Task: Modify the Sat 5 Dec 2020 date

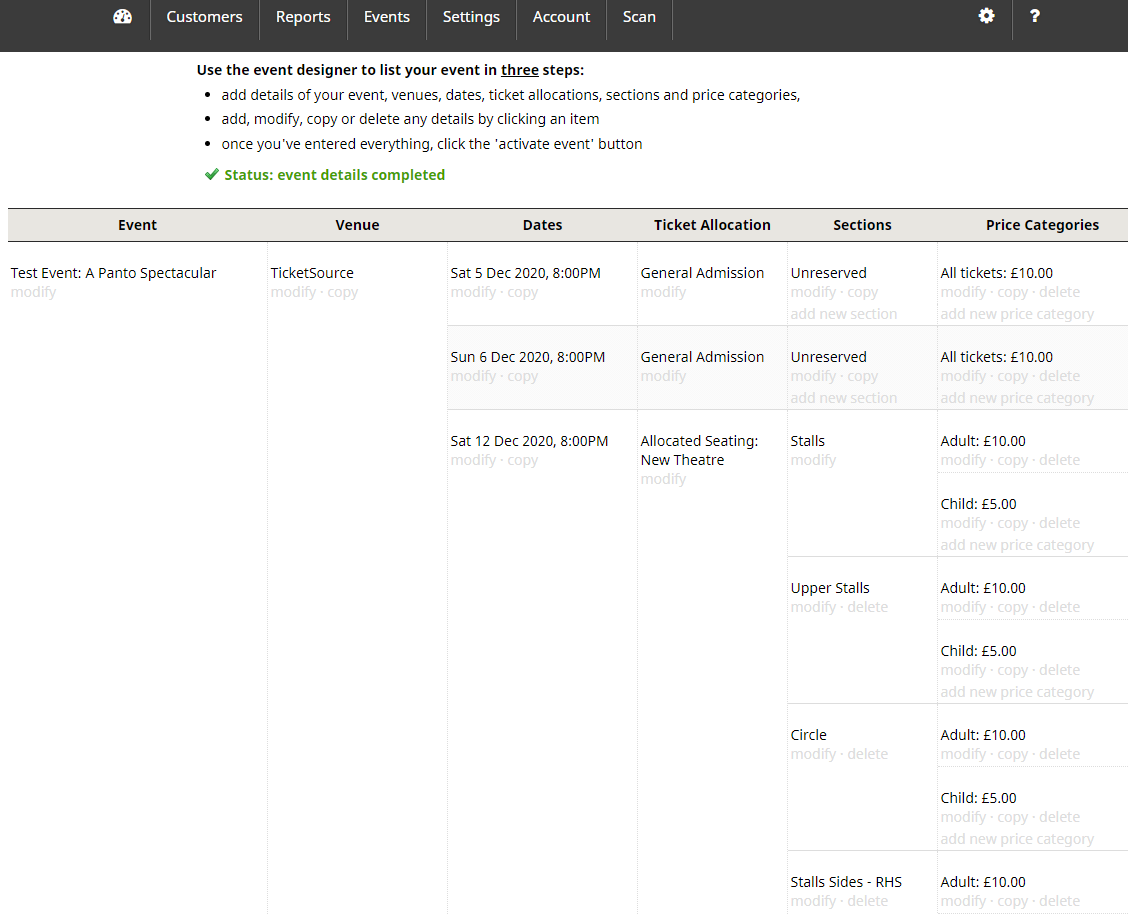Action: pos(473,293)
